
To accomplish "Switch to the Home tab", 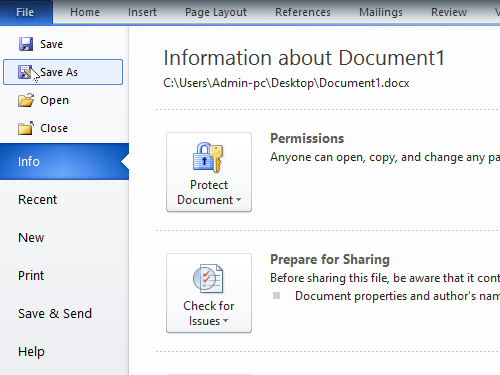I will pos(85,12).
